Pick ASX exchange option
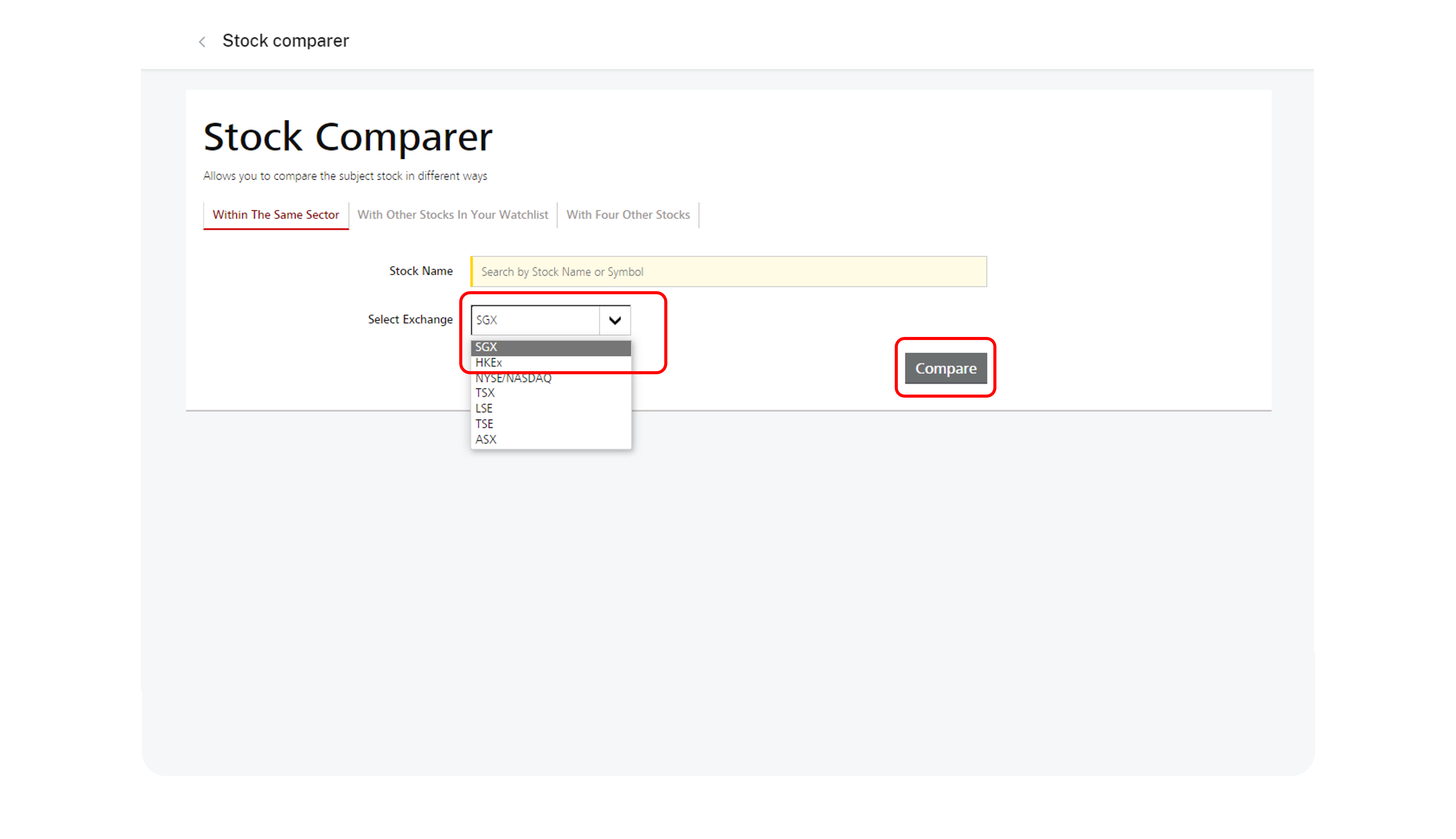Screen dimensions: 1456x839 pos(551,440)
